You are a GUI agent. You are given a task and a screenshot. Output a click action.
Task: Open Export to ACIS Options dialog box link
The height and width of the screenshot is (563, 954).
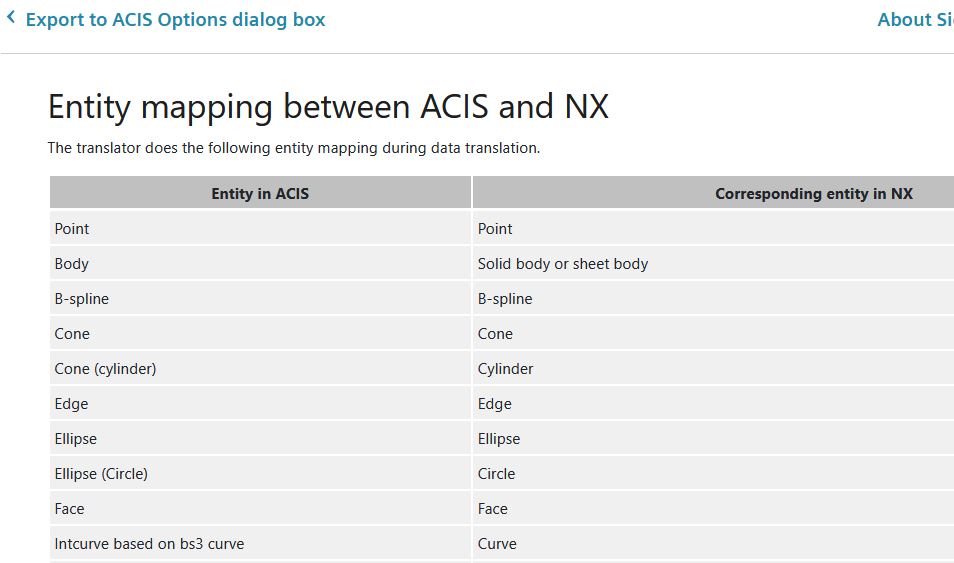tap(175, 19)
